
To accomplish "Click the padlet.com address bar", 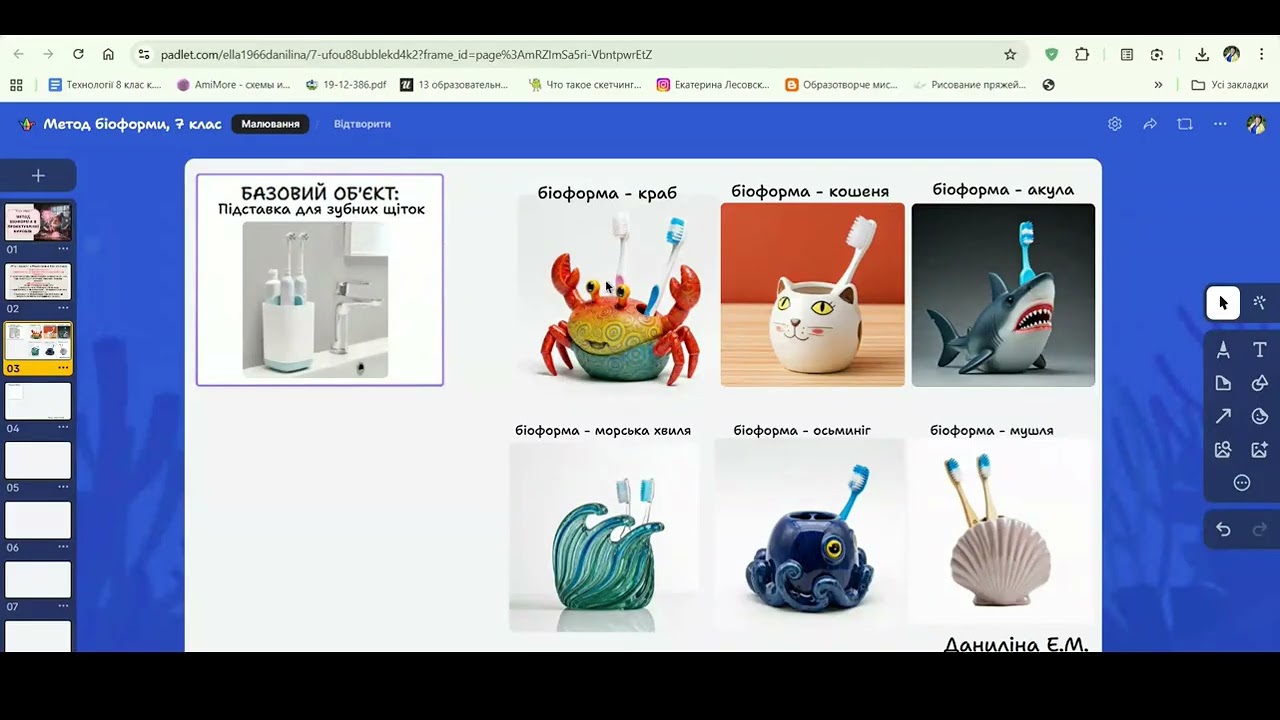I will (x=580, y=54).
